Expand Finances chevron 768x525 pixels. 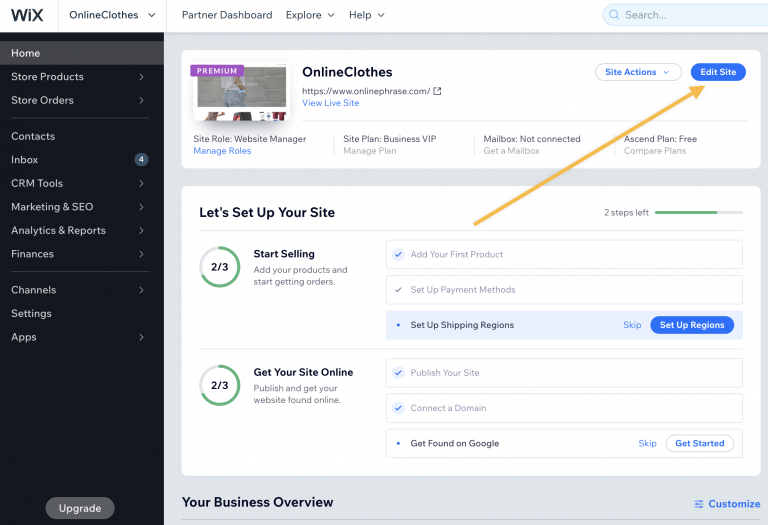141,254
